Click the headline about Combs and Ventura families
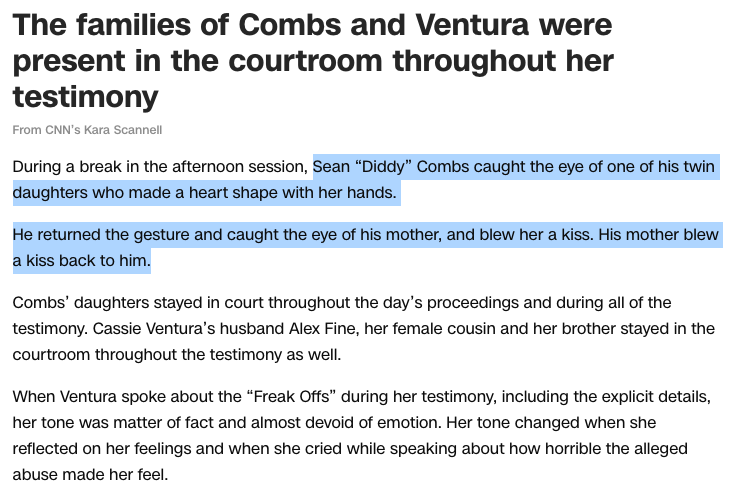Screen dimensions: 739x493 click(313, 61)
